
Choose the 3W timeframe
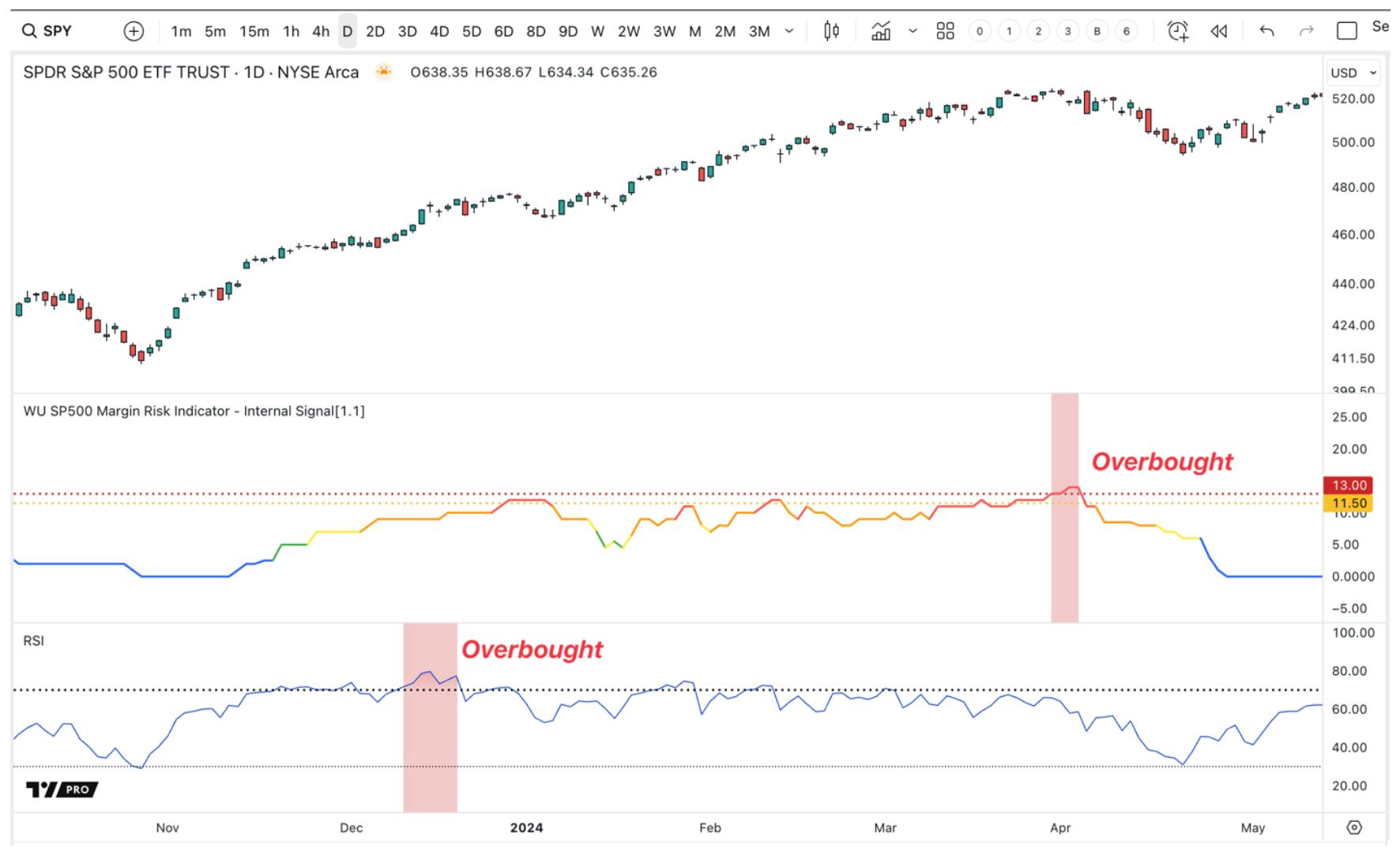(x=664, y=32)
